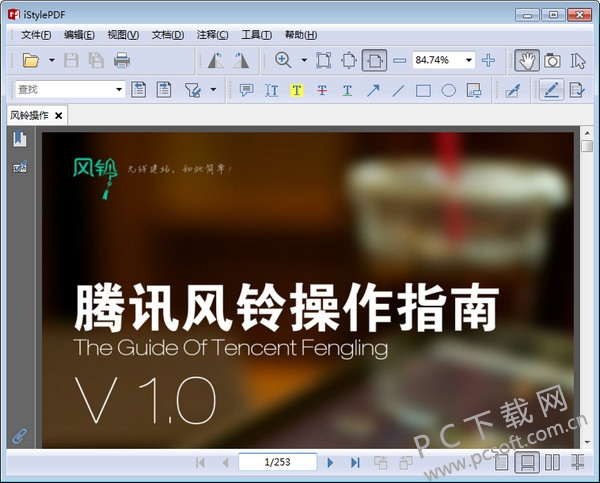Go to the previous page
This screenshot has width=600, height=483.
[x=225, y=462]
